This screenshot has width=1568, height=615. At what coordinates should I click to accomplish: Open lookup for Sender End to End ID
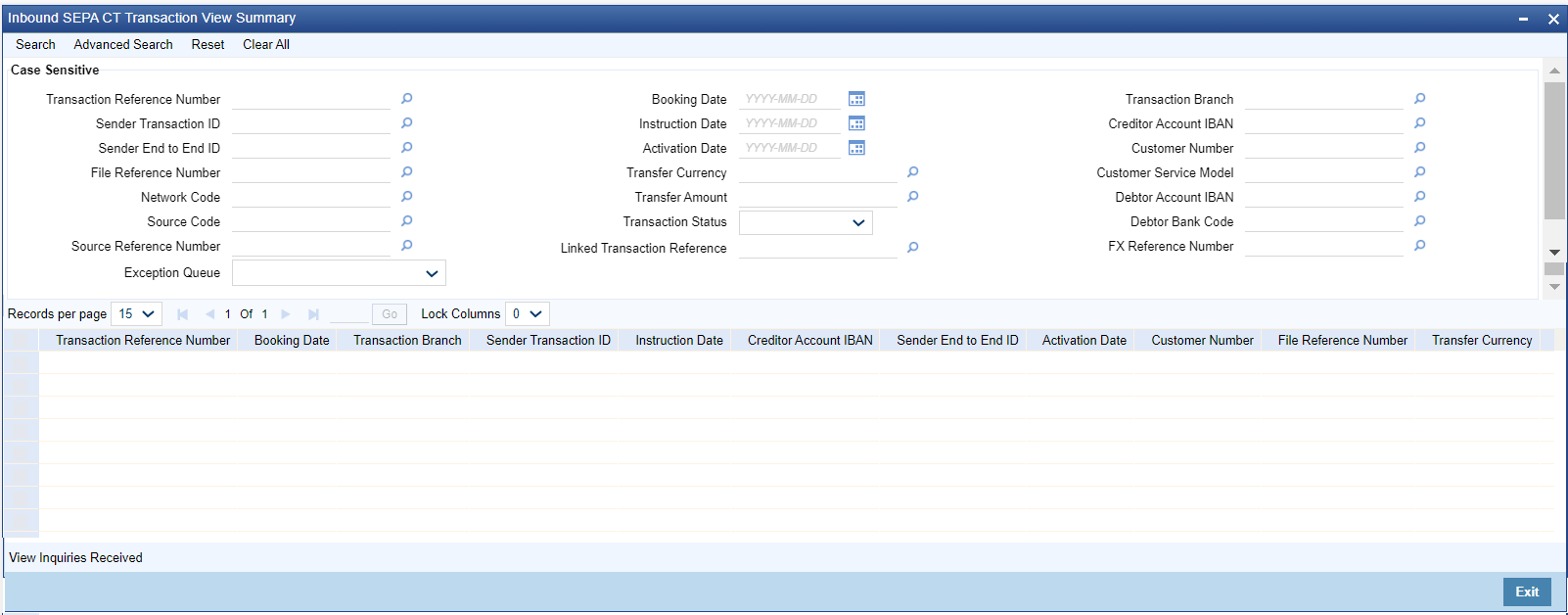pos(407,148)
